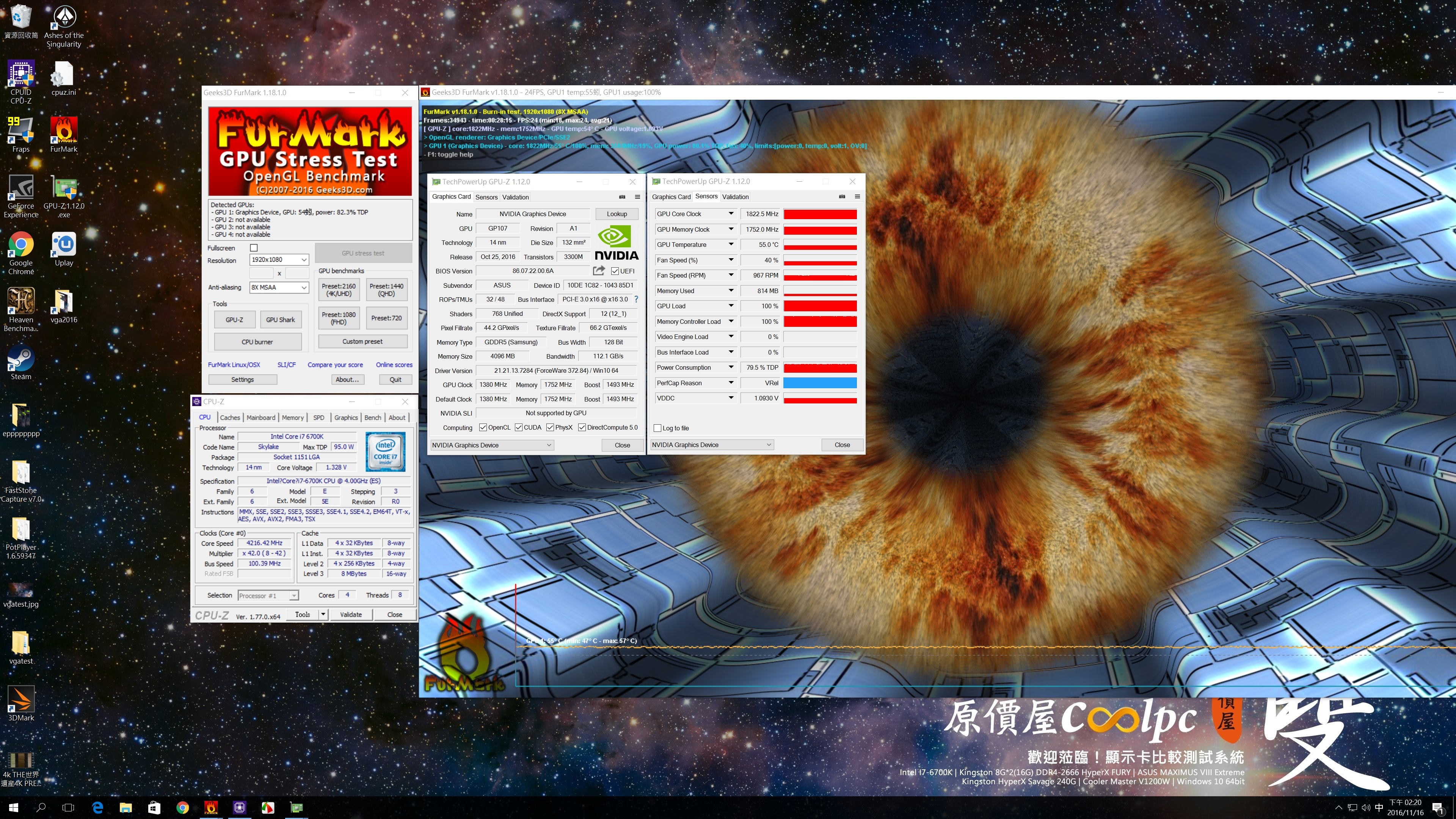This screenshot has width=1456, height=819.
Task: Open the GPU Core Clock sensor dropdown
Action: point(731,213)
